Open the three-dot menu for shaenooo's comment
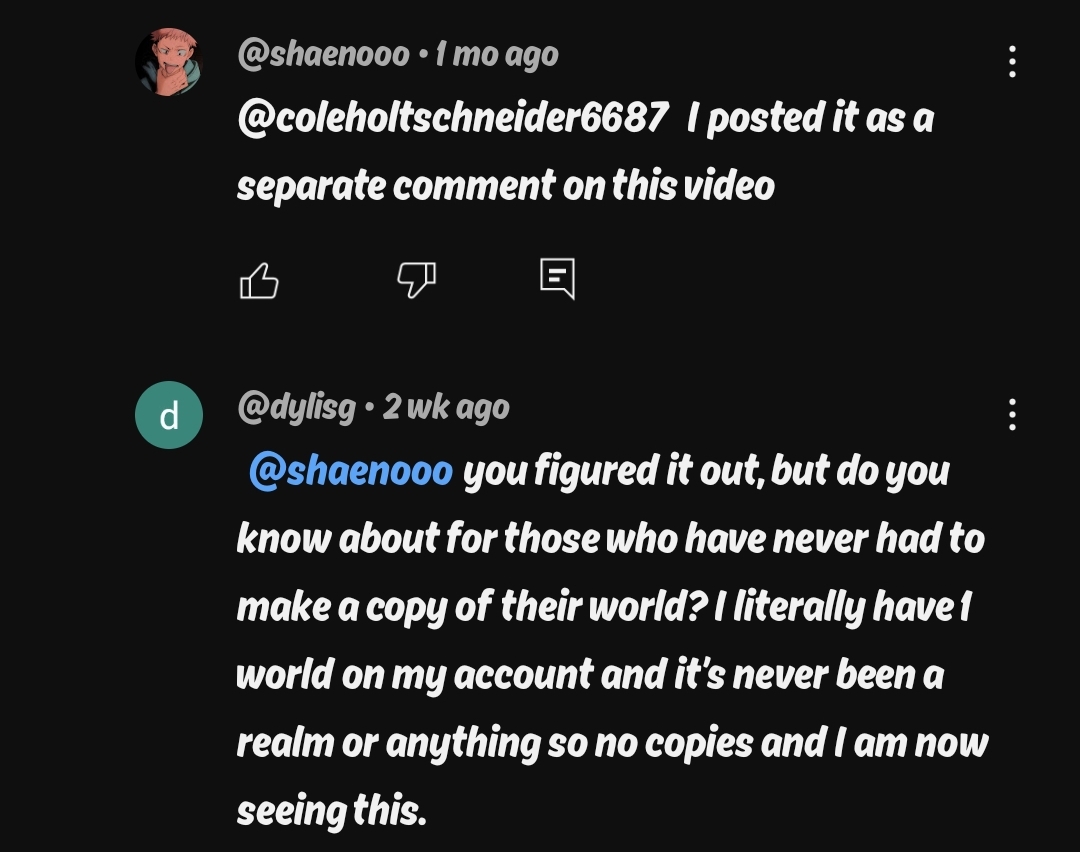 coord(1012,62)
